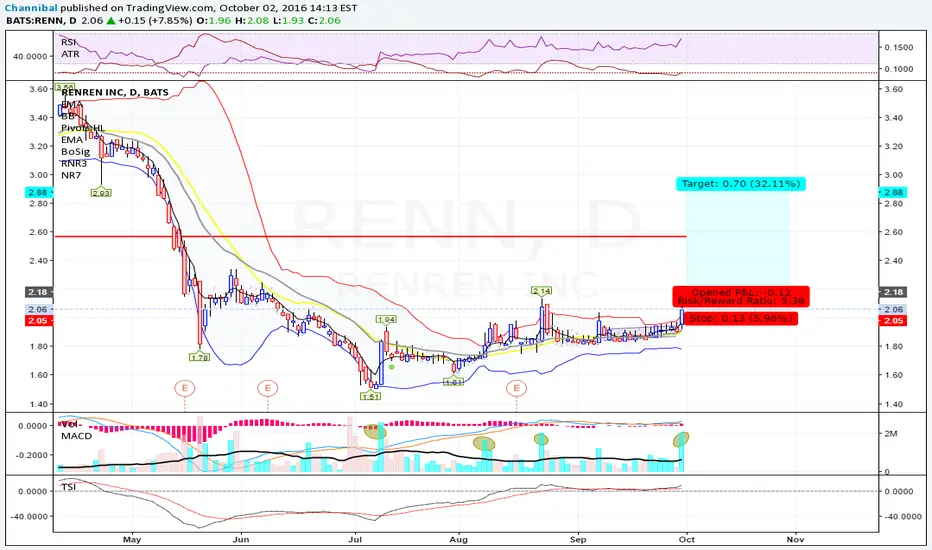932x550 pixels.
Task: Open the Channibal author link
Action: point(31,8)
